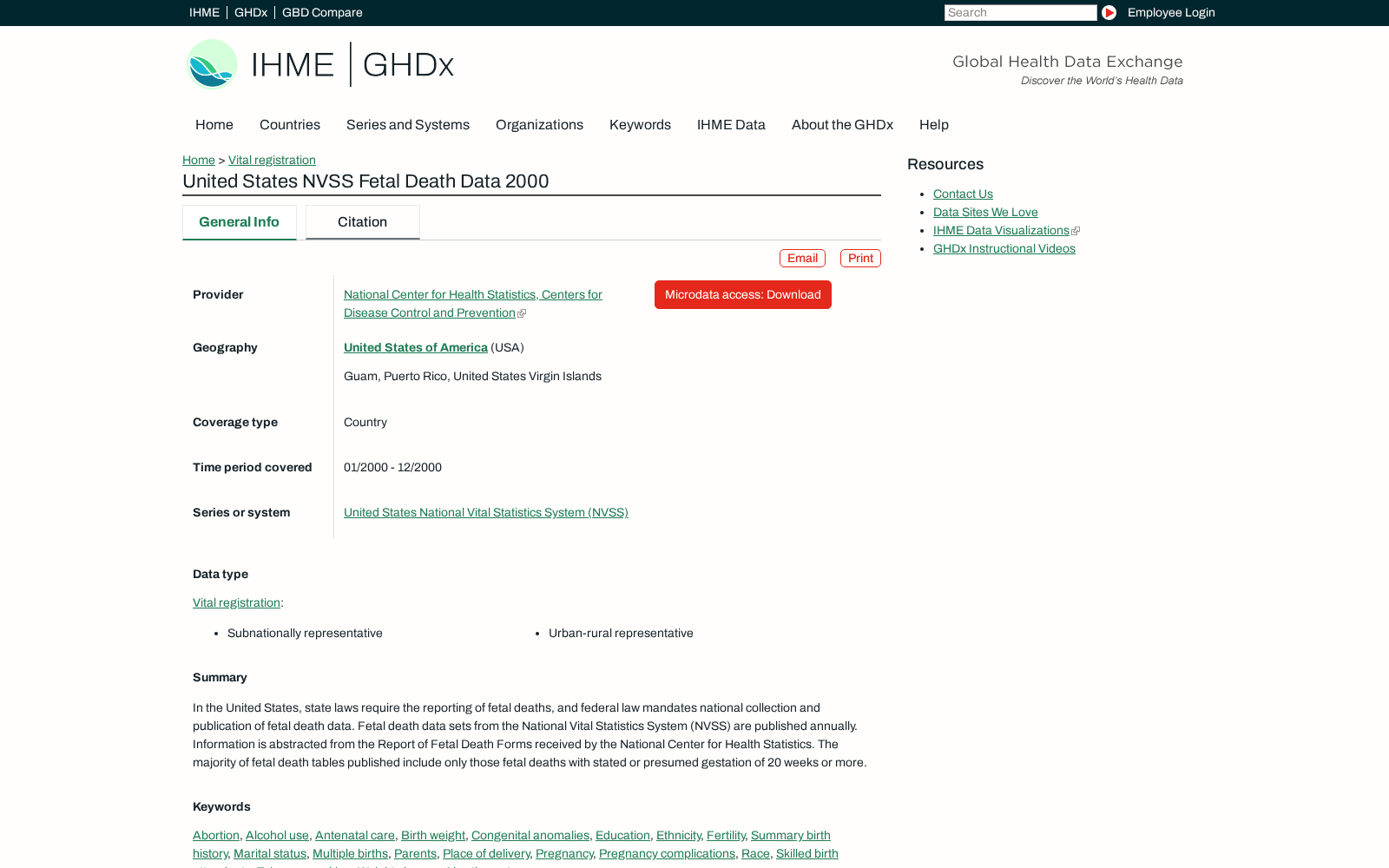This screenshot has height=868, width=1389.
Task: Open GBD Compare from the top bar
Action: [x=322, y=12]
